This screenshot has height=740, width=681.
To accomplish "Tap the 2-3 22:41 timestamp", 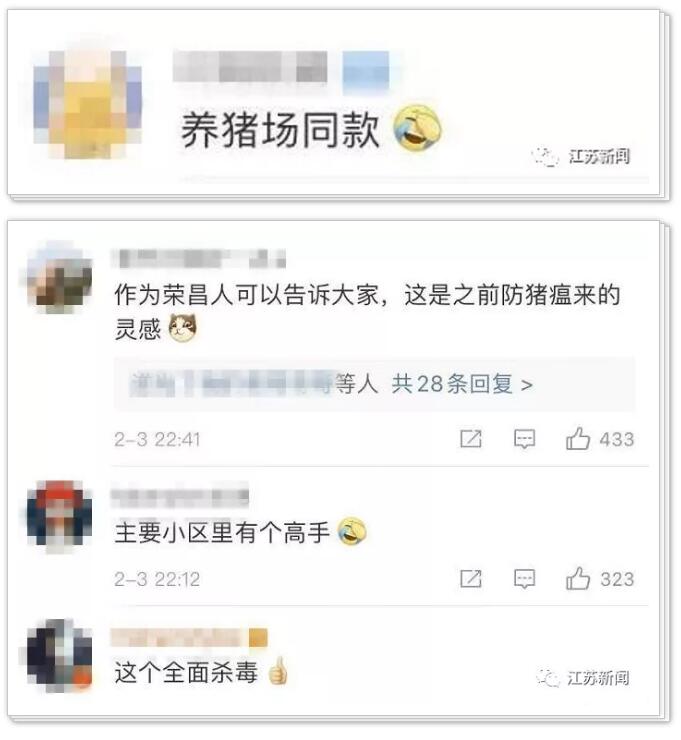I will click(157, 439).
